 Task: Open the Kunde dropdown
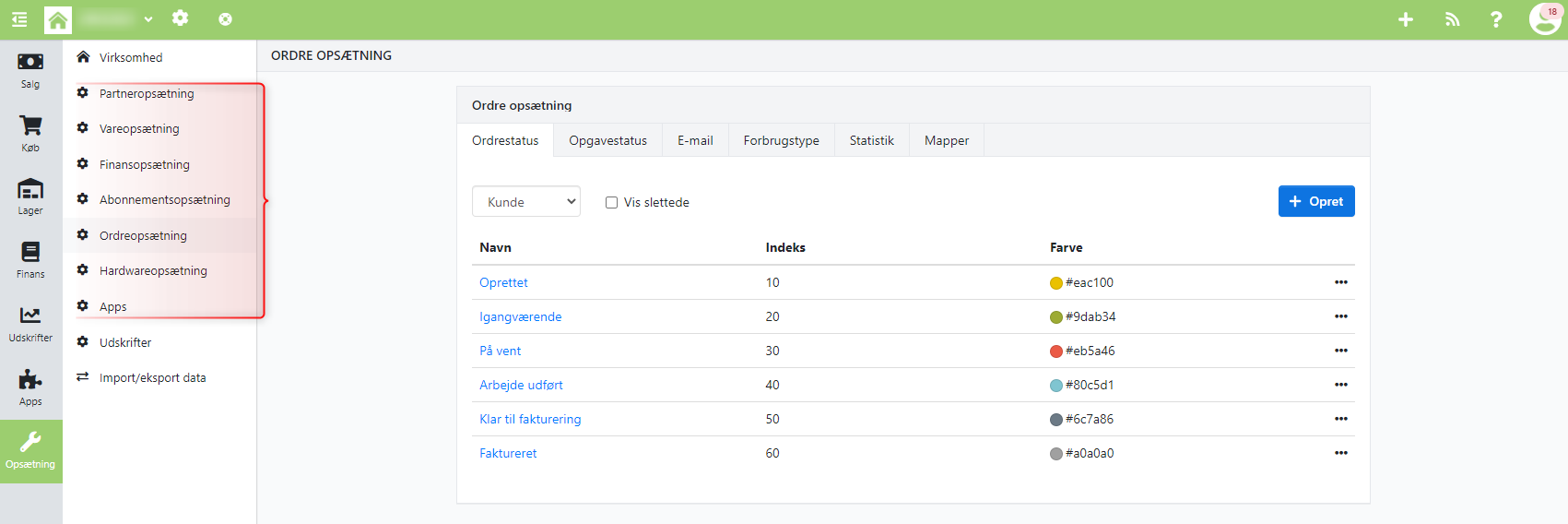click(x=526, y=202)
